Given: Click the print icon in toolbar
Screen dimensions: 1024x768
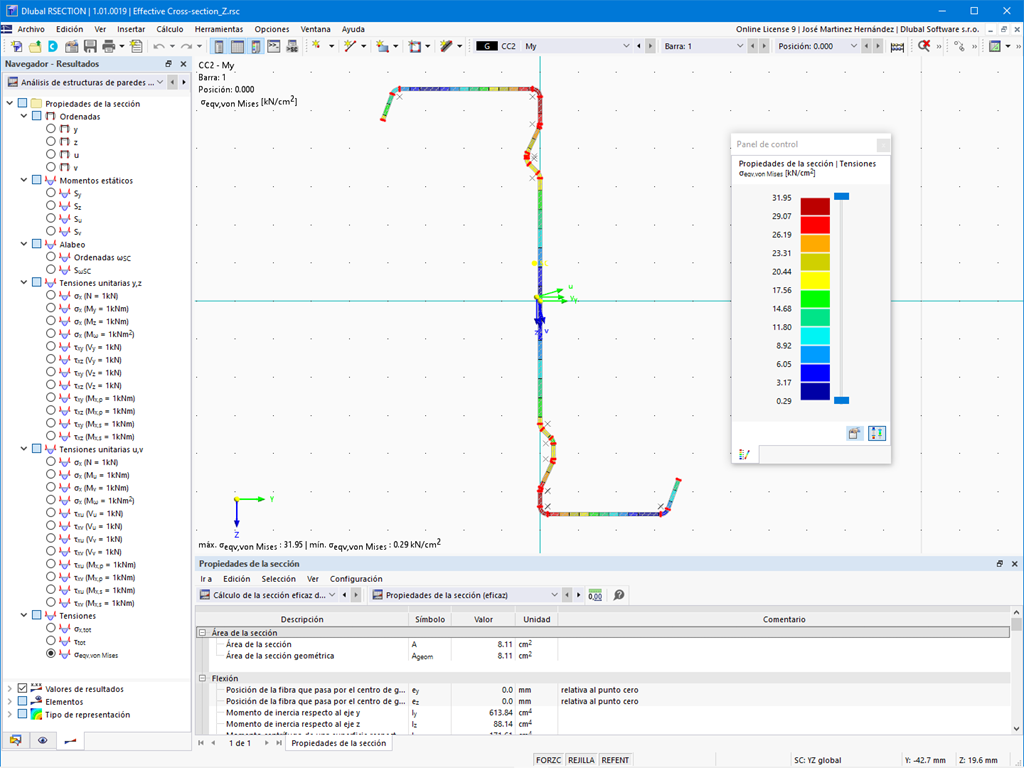Looking at the screenshot, I should pyautogui.click(x=107, y=46).
